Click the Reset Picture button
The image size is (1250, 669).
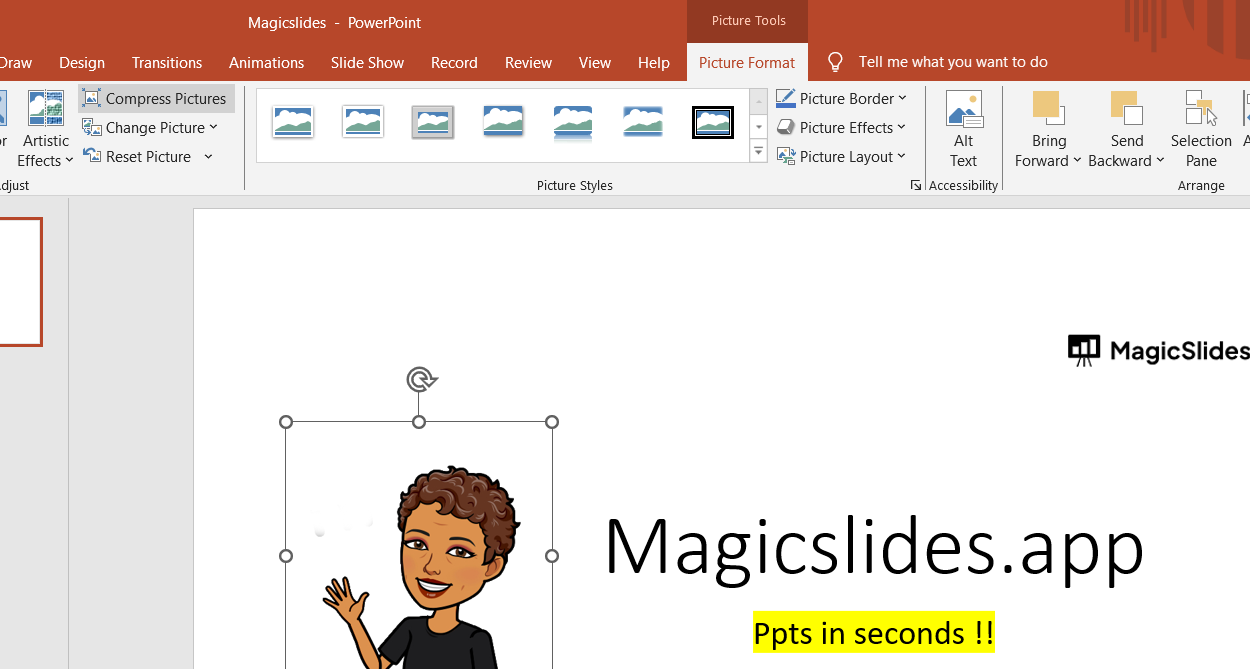point(138,156)
